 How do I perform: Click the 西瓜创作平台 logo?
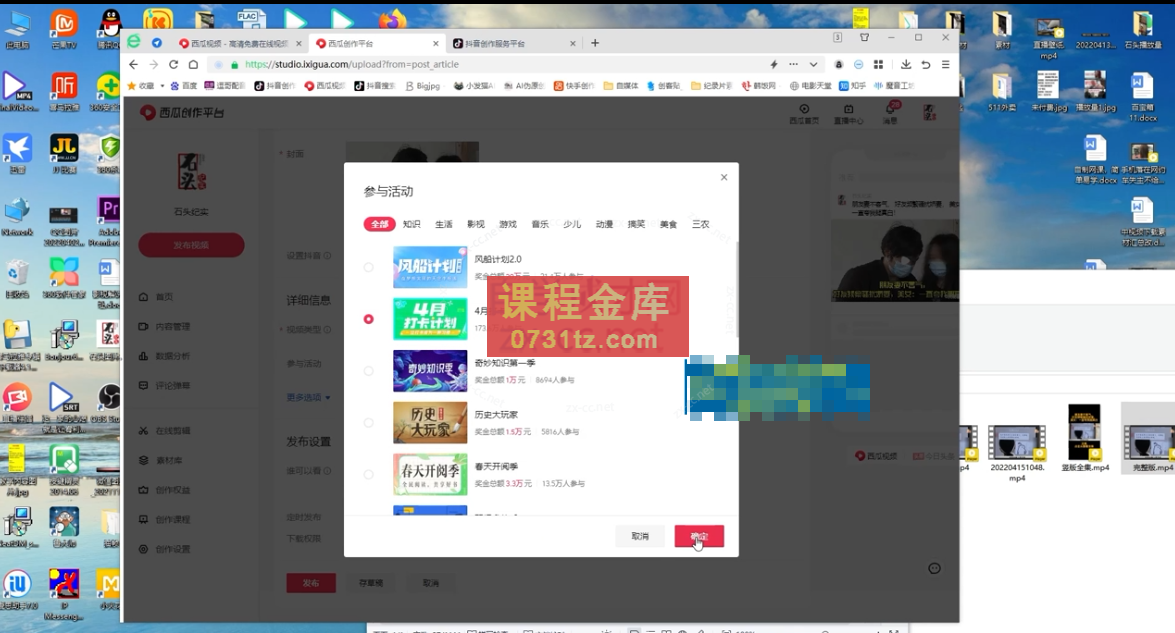(182, 112)
